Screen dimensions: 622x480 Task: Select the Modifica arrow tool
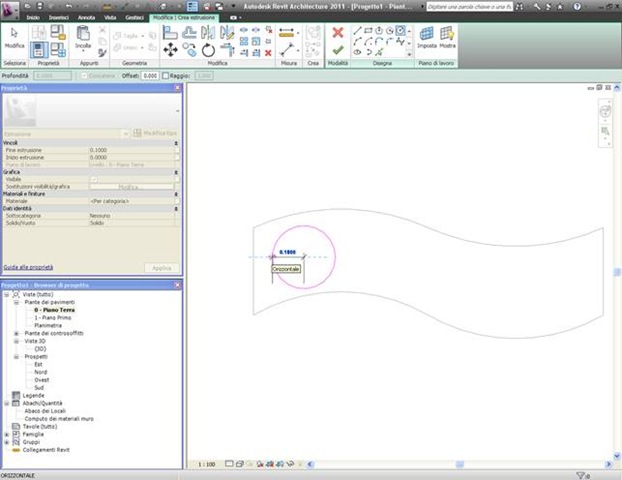point(14,36)
